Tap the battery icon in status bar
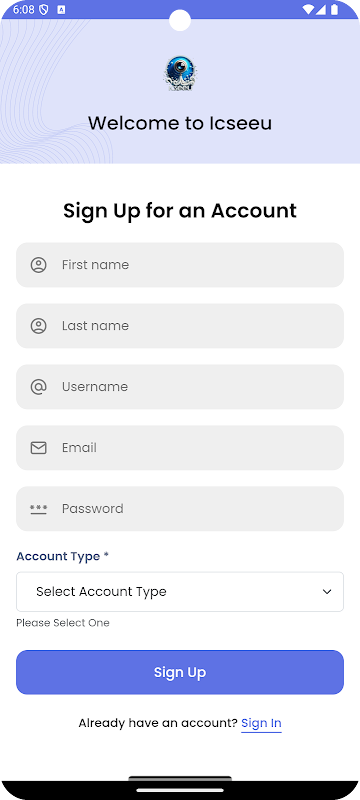 (x=334, y=10)
